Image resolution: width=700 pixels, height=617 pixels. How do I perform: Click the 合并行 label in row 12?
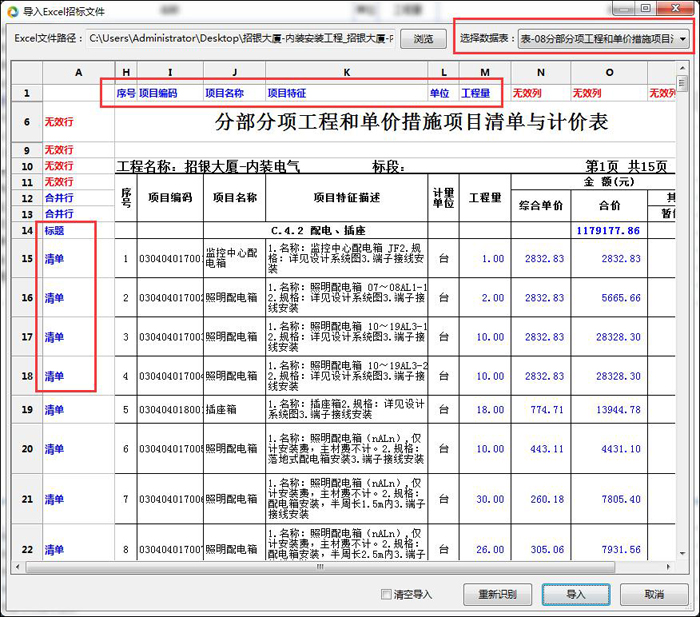coord(59,198)
